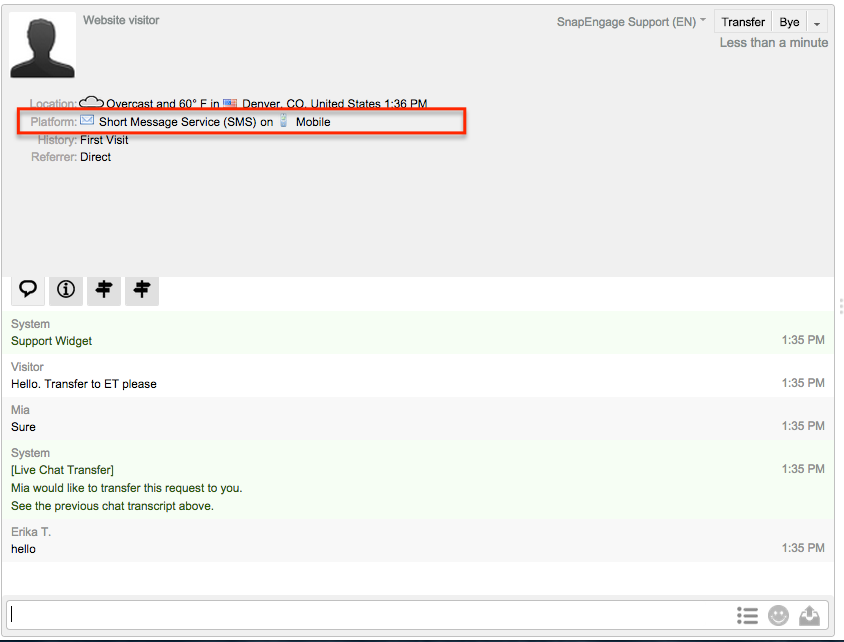Click the Transfer button
Screen dimensions: 844x642
pos(743,22)
